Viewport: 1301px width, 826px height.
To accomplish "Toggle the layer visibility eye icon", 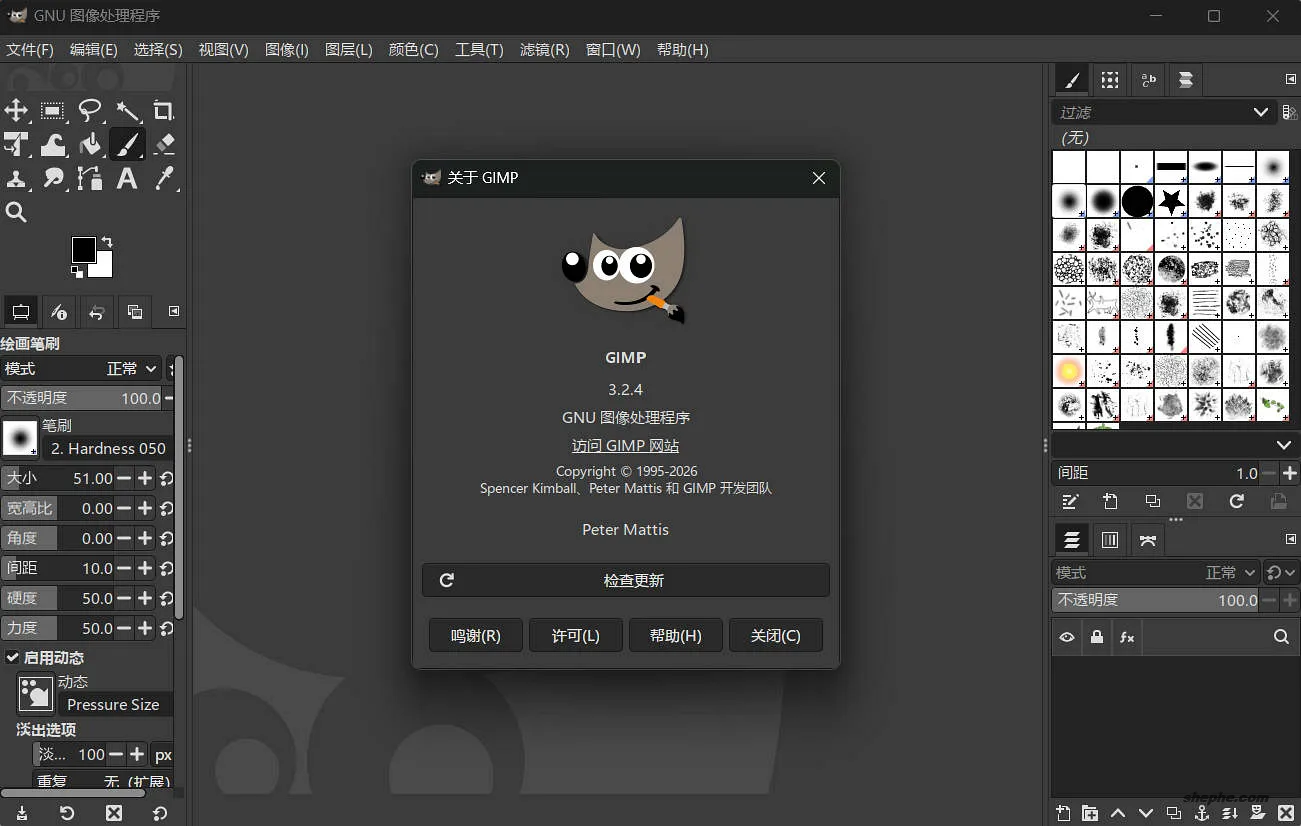I will click(1067, 637).
